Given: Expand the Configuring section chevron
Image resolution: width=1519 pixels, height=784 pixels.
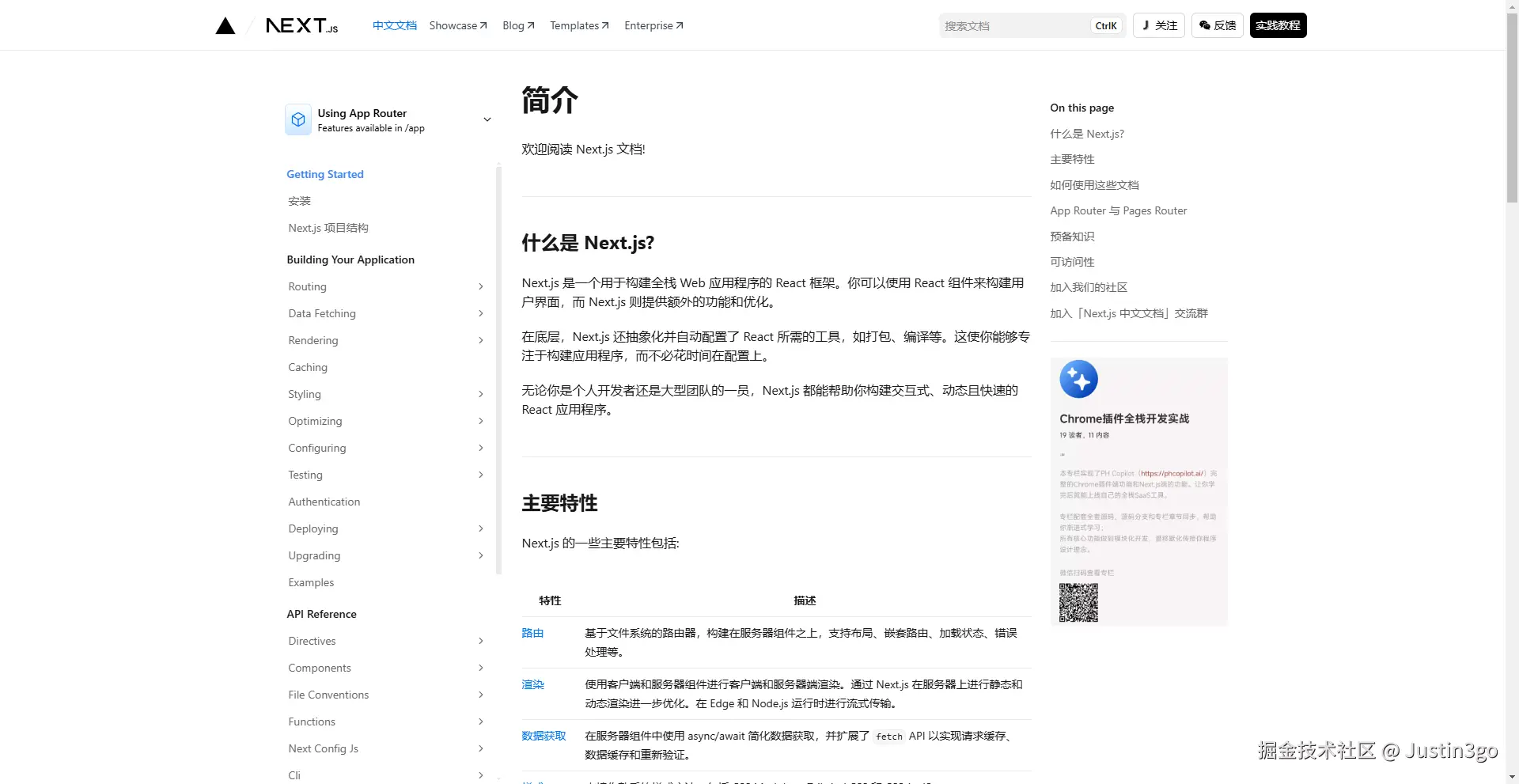Looking at the screenshot, I should click(x=481, y=448).
